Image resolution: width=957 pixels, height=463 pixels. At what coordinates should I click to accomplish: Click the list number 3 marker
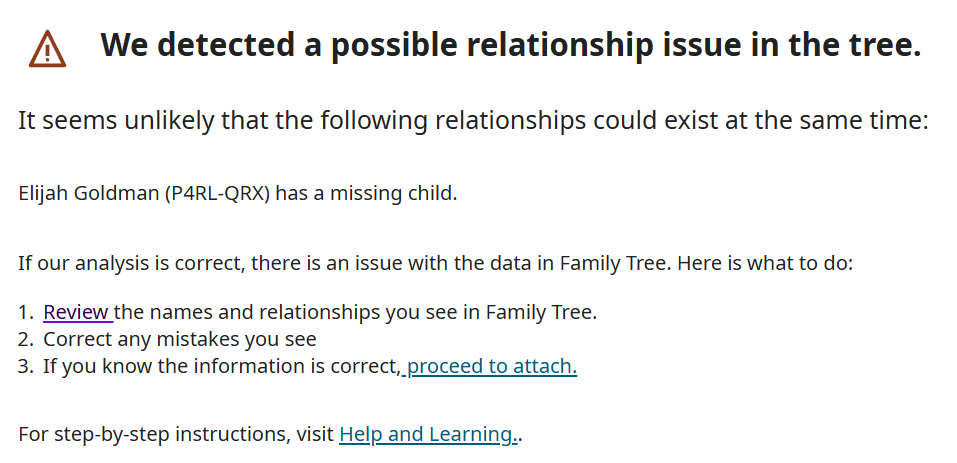click(x=26, y=366)
